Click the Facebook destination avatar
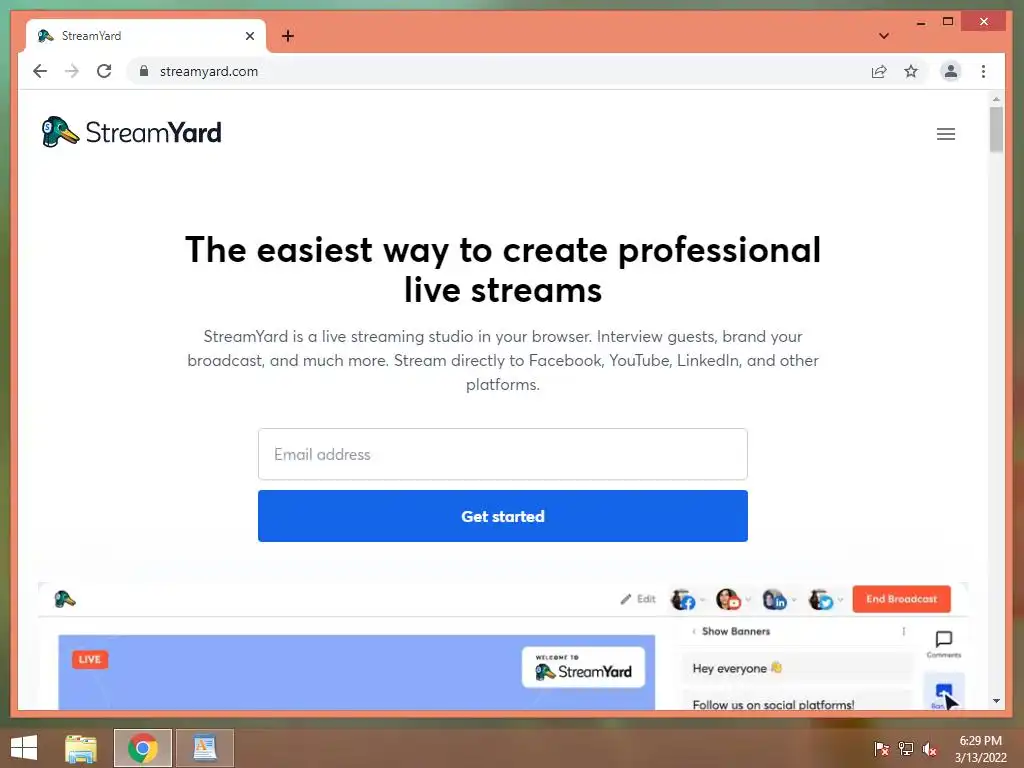 click(683, 599)
